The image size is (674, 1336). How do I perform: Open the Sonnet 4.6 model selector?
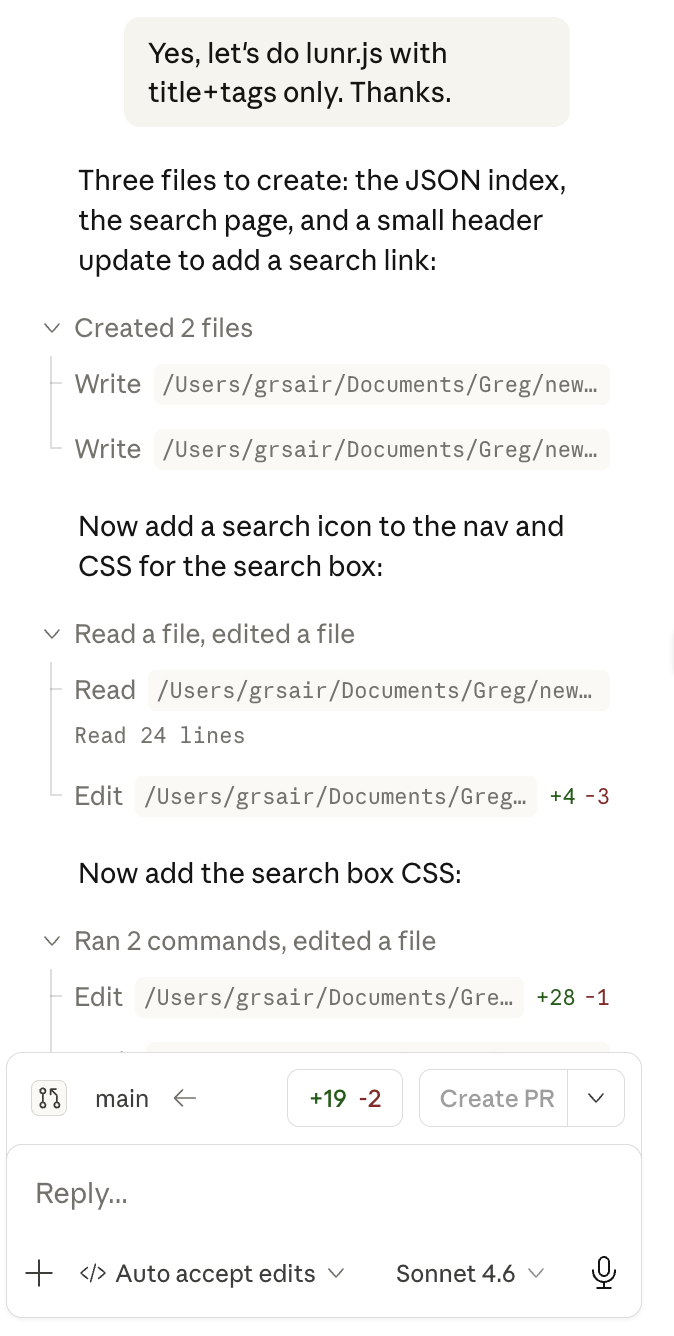[x=470, y=1273]
